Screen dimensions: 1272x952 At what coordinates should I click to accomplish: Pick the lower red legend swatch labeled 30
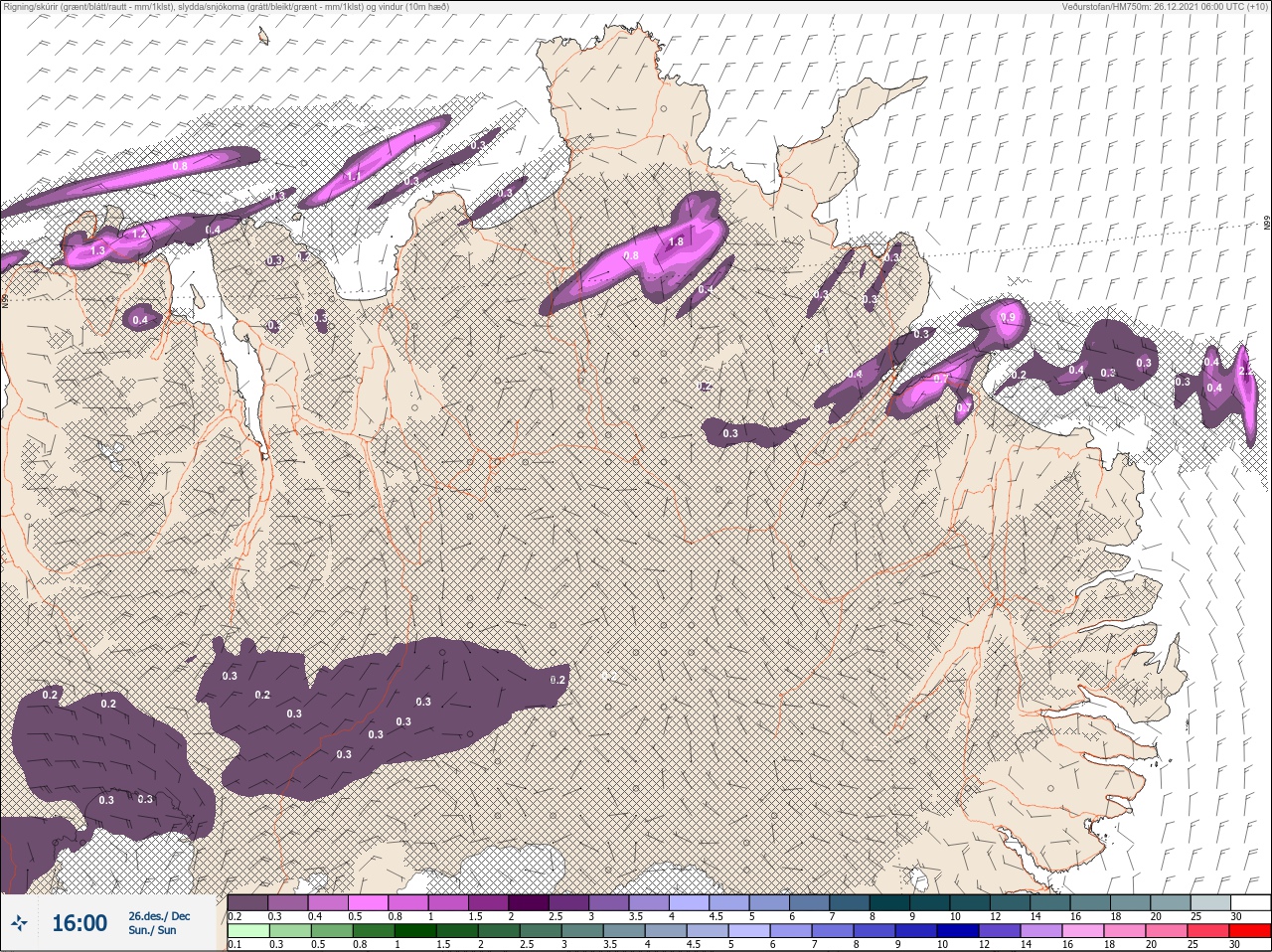[1251, 931]
